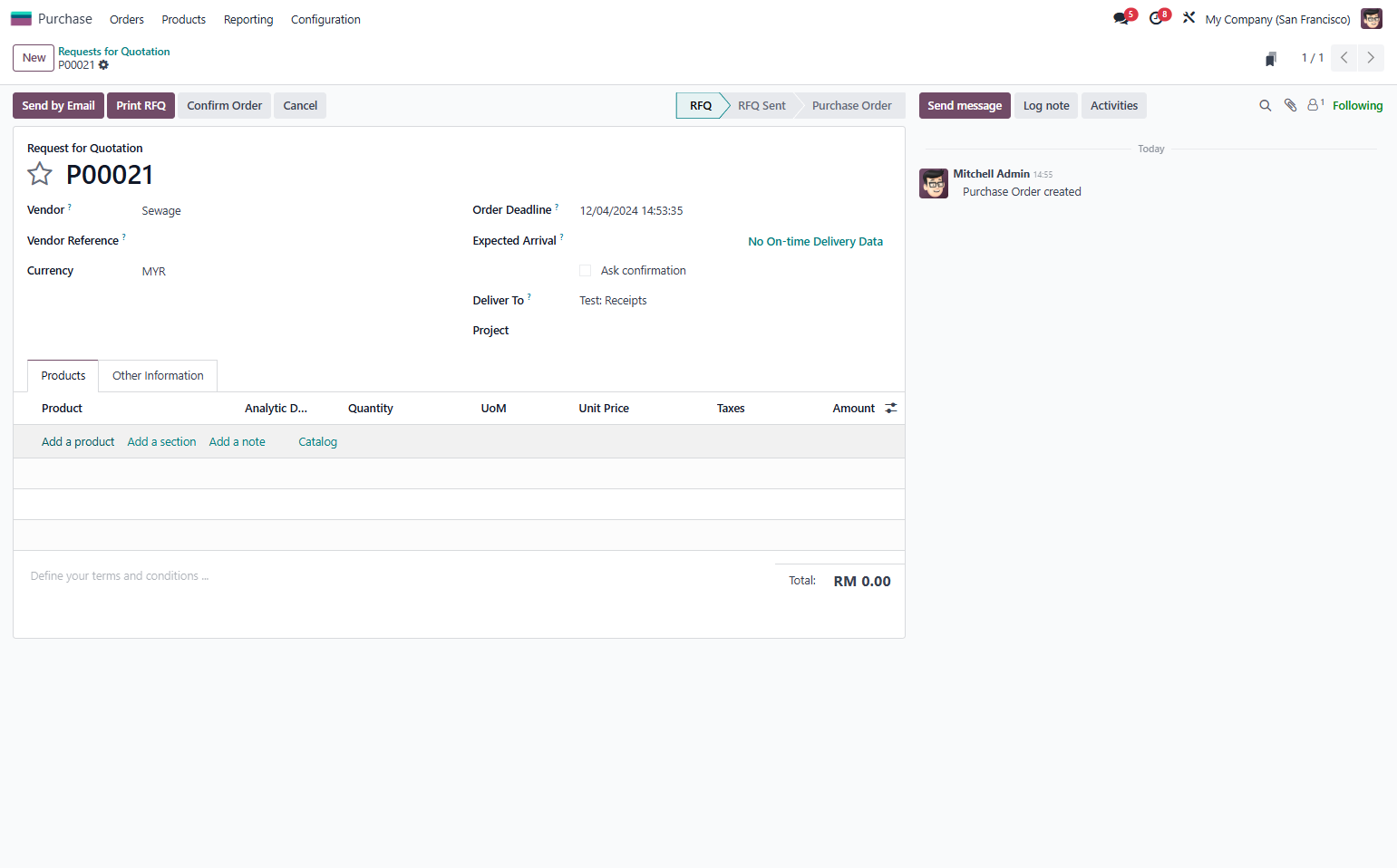Open the debug tools wrench icon
1397x868 pixels.
tap(1188, 17)
